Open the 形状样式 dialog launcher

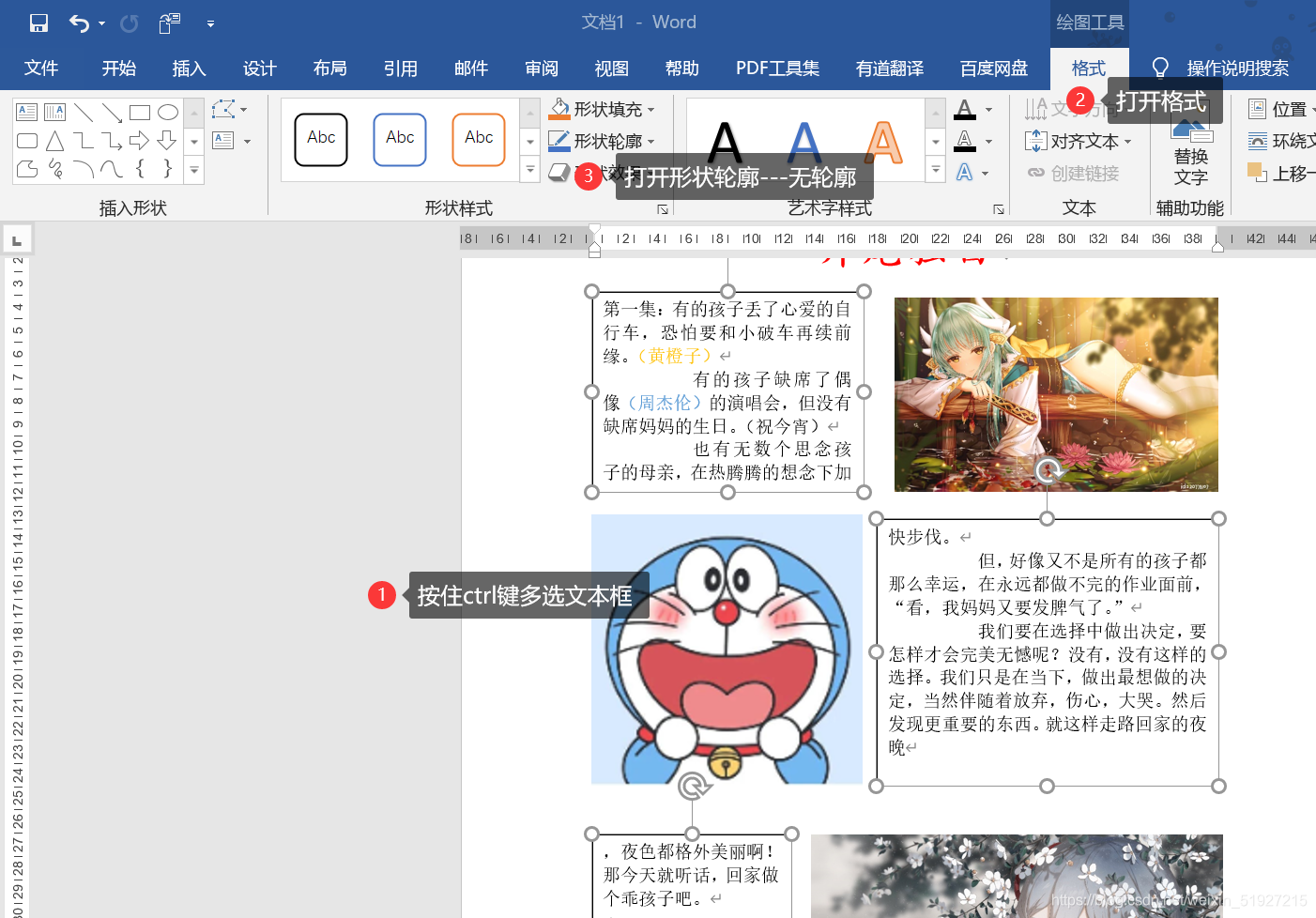(663, 209)
